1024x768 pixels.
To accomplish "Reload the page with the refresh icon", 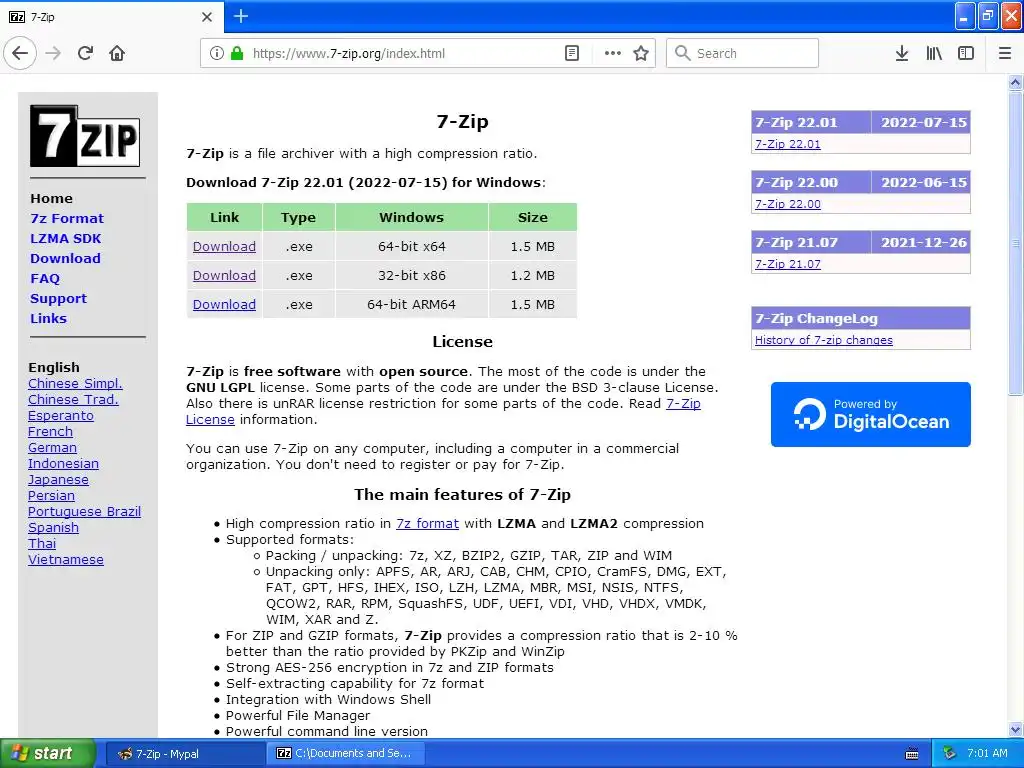I will (x=85, y=53).
